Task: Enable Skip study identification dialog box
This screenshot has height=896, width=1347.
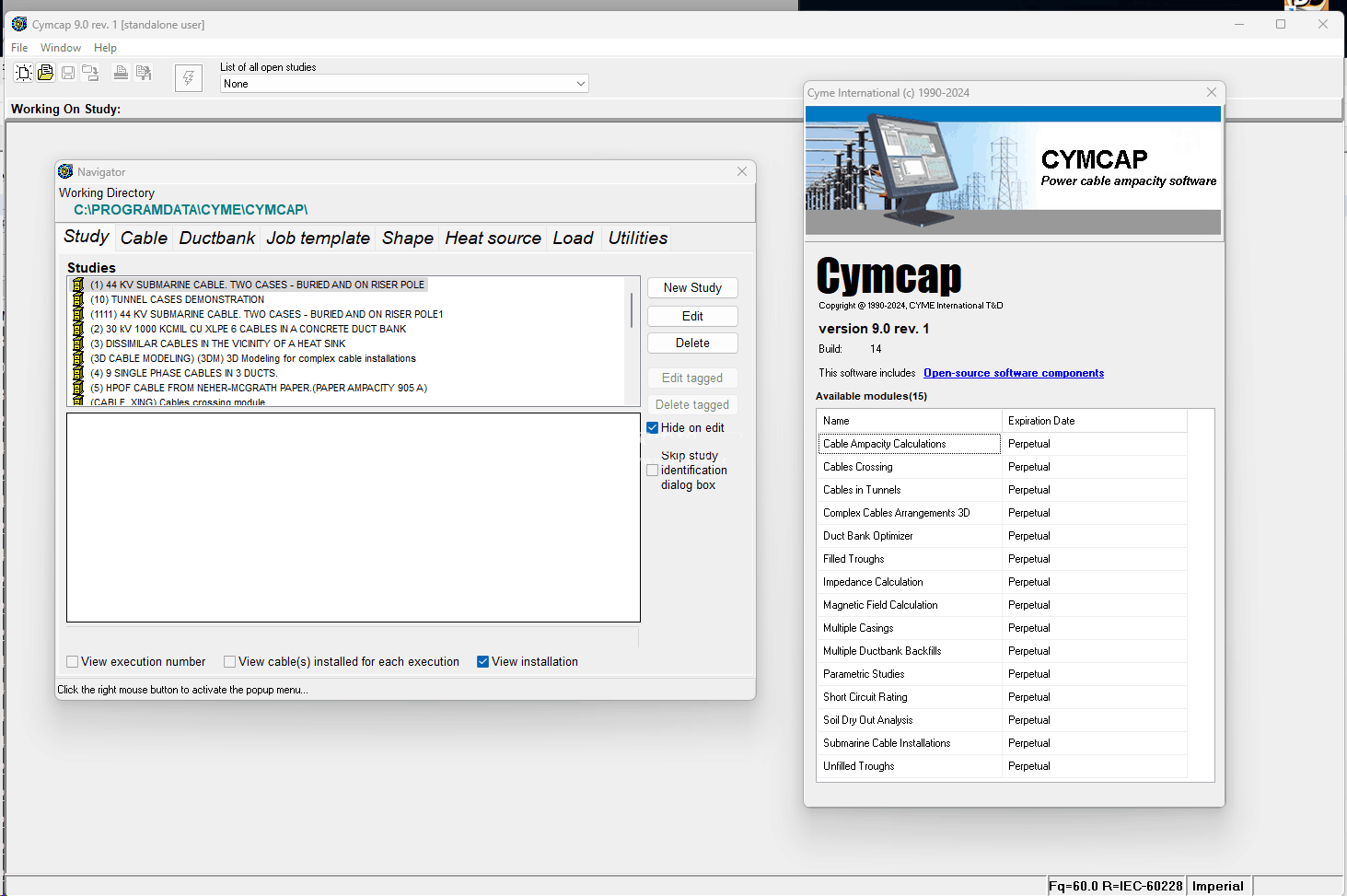Action: (x=652, y=470)
